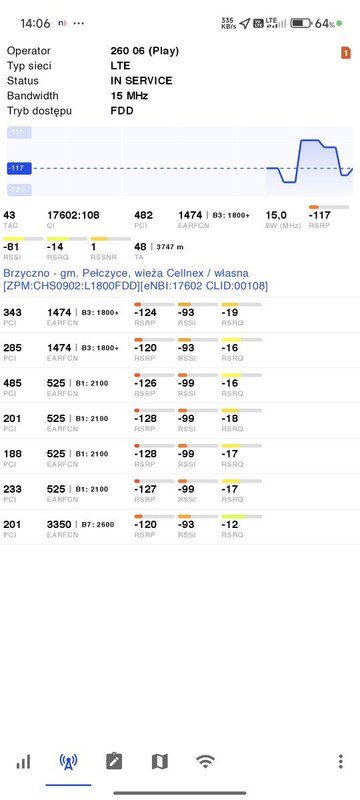Tap the 15,0 BW (MHz) value

pyautogui.click(x=276, y=215)
